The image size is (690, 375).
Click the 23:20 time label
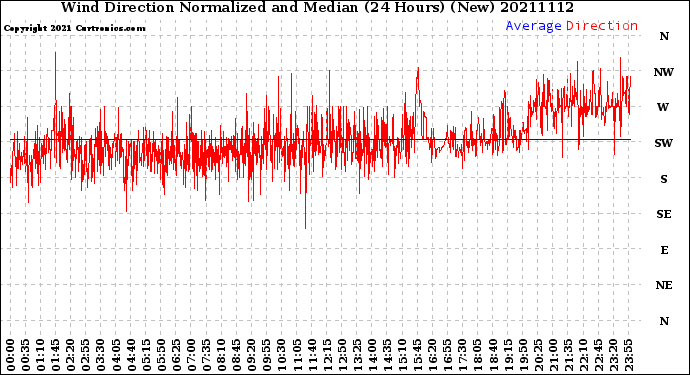click(x=613, y=355)
